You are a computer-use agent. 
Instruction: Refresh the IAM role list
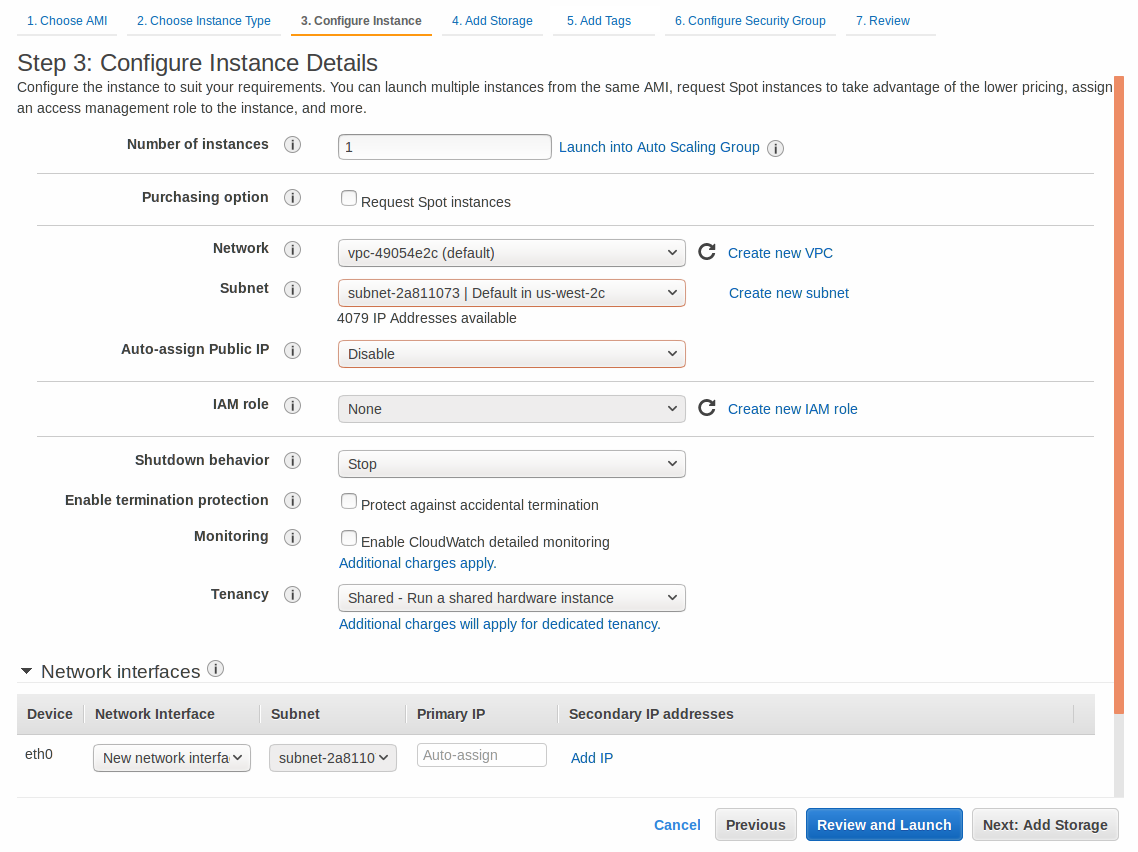tap(706, 408)
